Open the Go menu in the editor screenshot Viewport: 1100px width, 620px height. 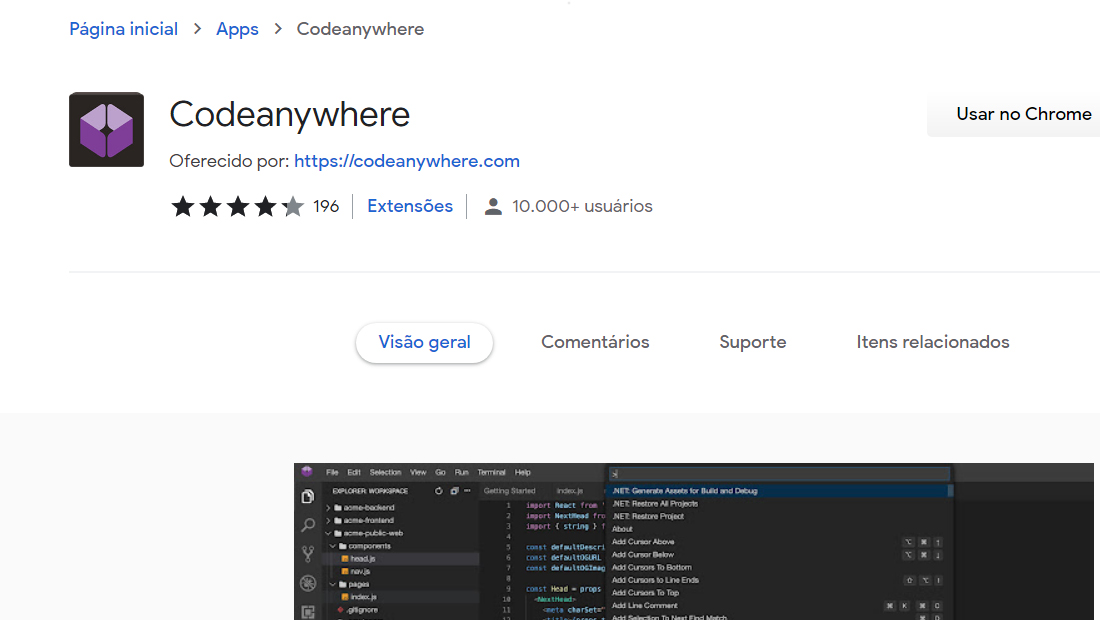441,473
